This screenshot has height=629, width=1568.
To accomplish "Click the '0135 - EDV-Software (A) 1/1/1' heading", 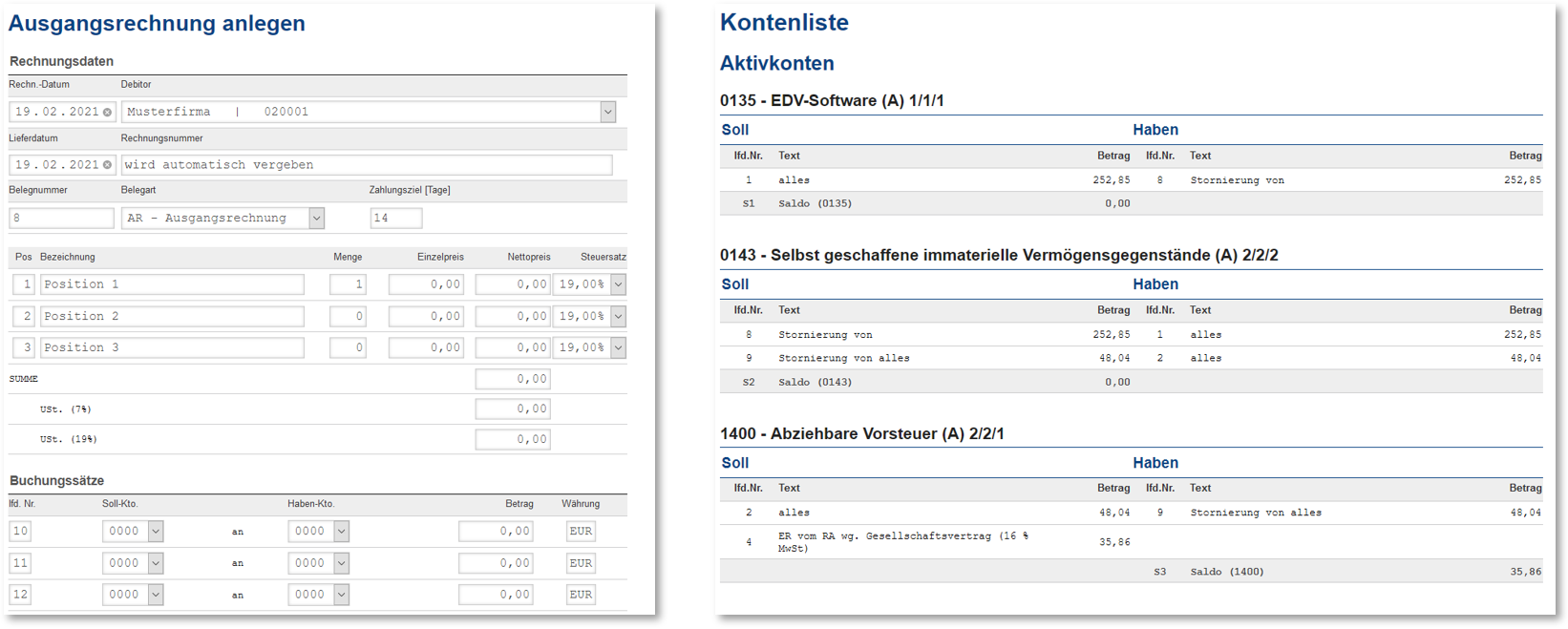I will click(832, 100).
